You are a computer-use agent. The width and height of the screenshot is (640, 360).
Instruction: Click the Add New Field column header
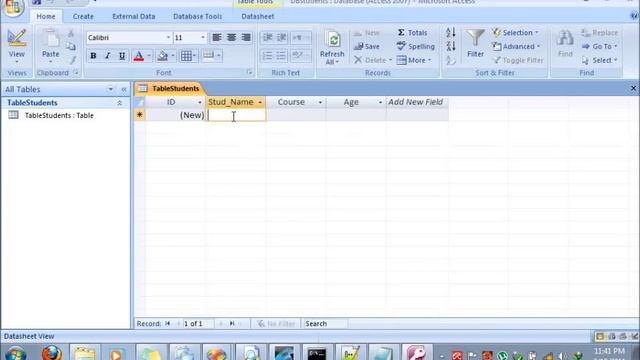tap(417, 102)
